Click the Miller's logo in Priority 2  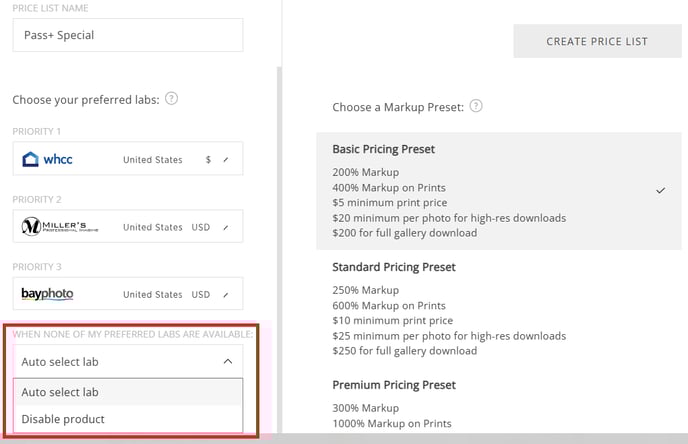click(60, 226)
